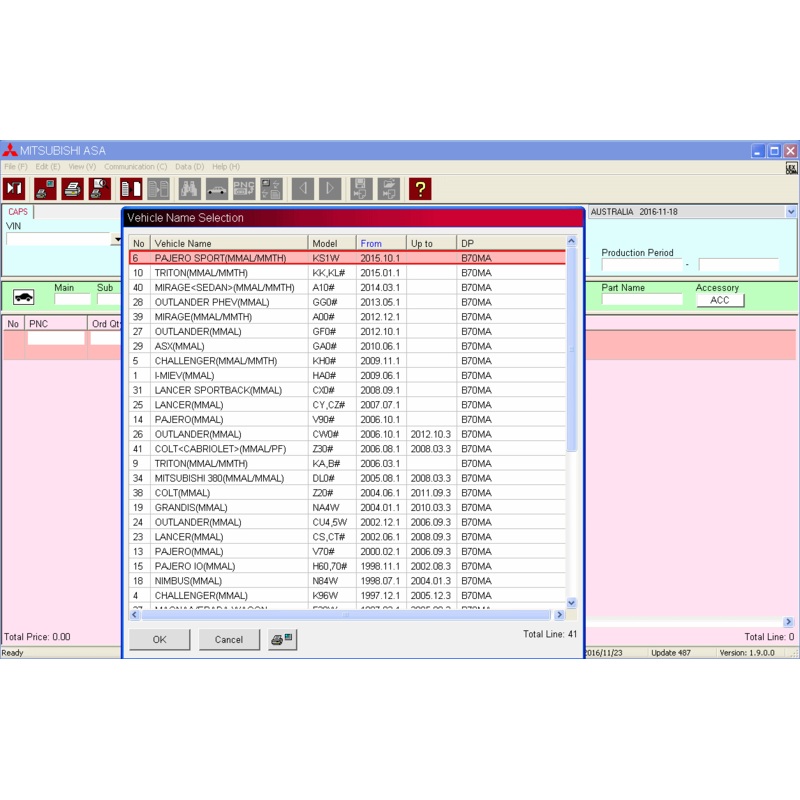The width and height of the screenshot is (800, 800).
Task: Click the VIN input field
Action: pos(58,239)
